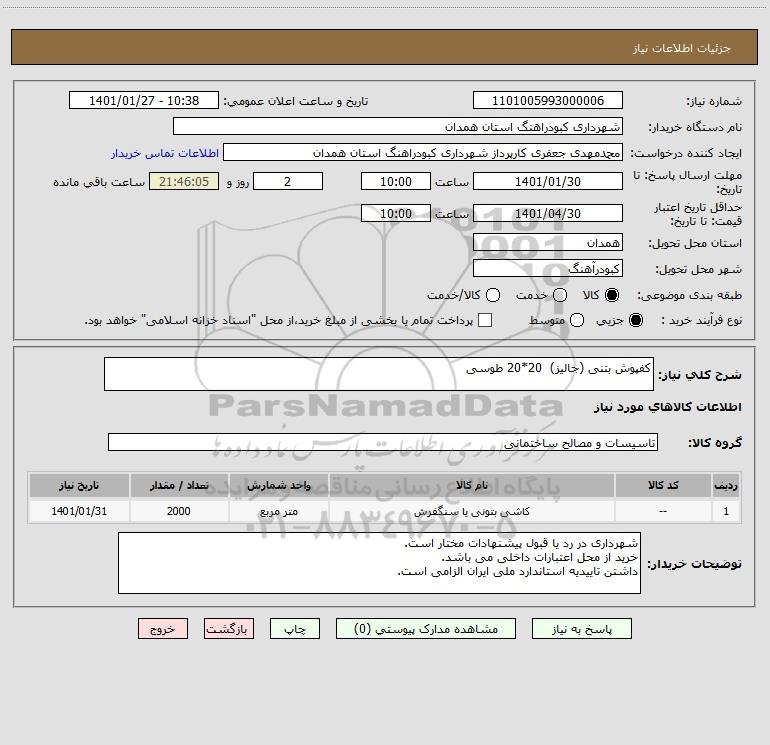Click the remaining days field showing 2

coord(288,181)
